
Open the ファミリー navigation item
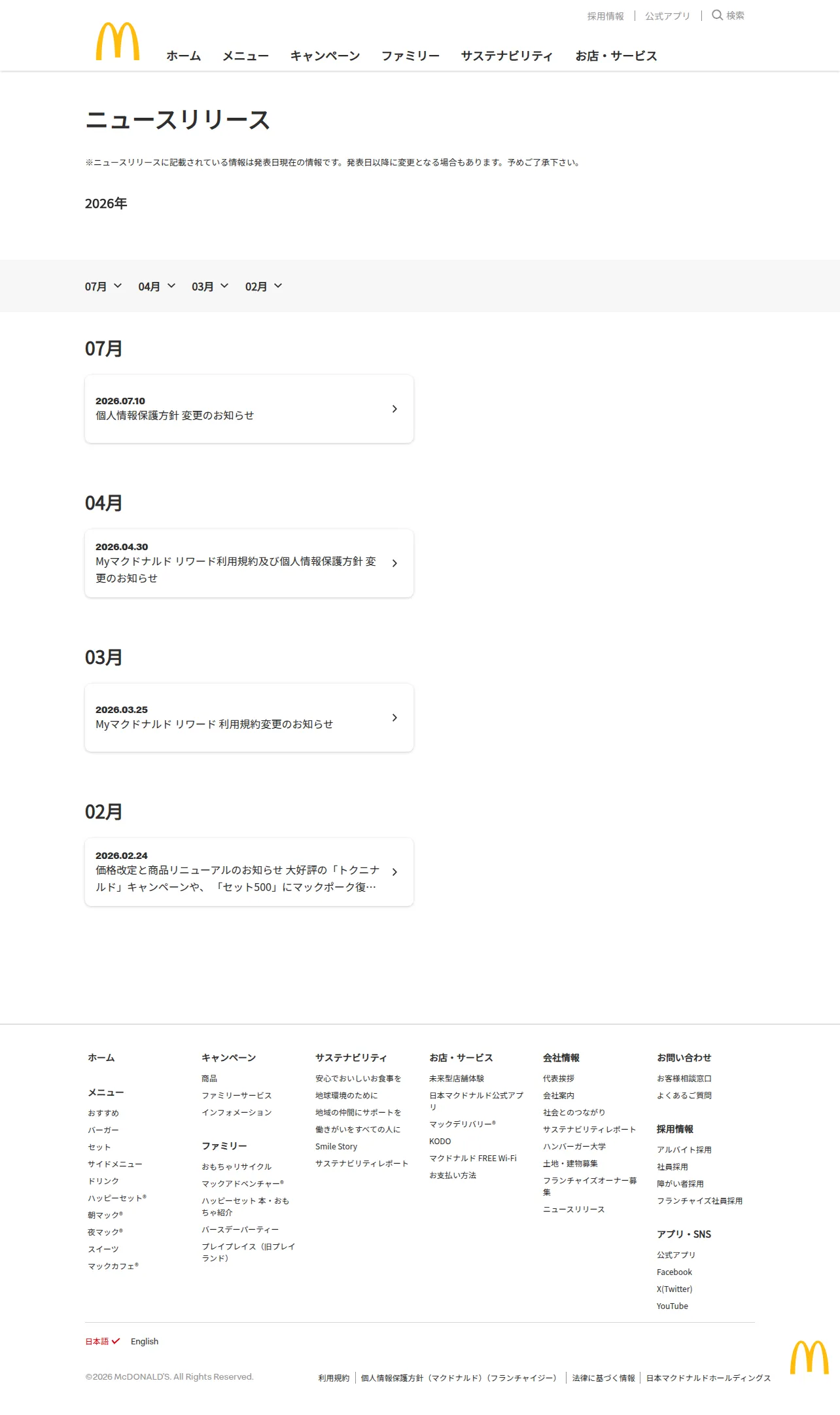[411, 56]
